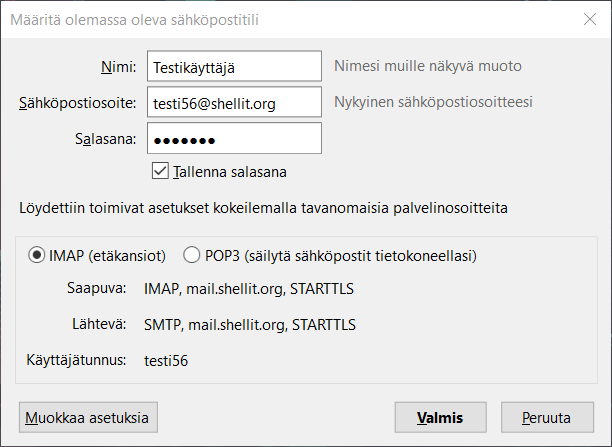The width and height of the screenshot is (612, 447).
Task: Click into the Nimi text field
Action: point(234,66)
